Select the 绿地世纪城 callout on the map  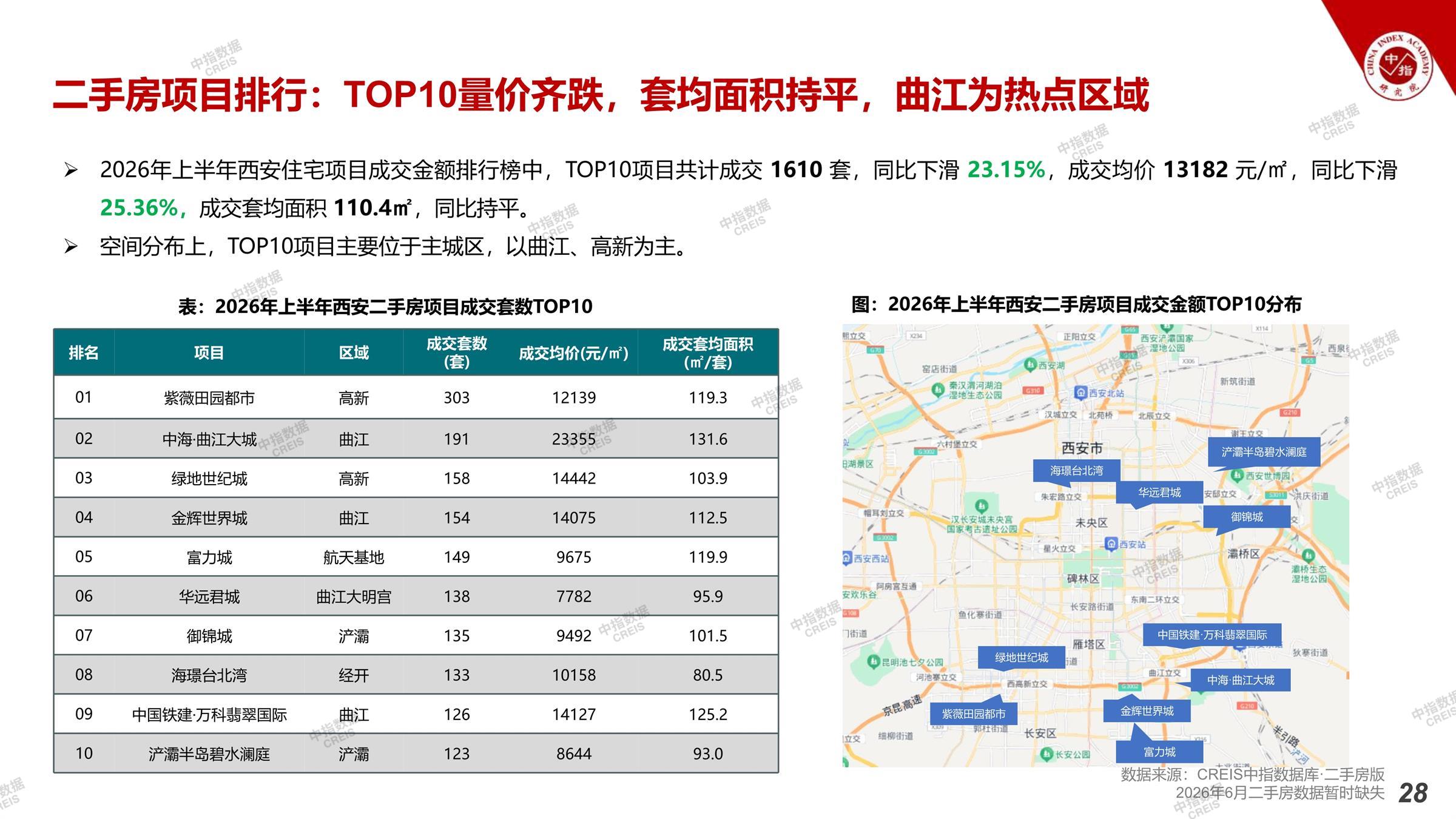[x=1022, y=658]
